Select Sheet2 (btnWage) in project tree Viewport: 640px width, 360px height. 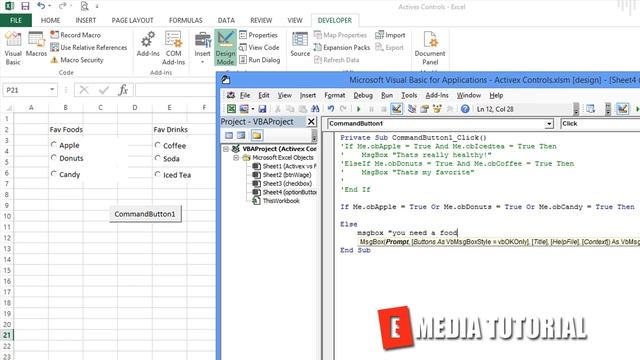tap(282, 175)
